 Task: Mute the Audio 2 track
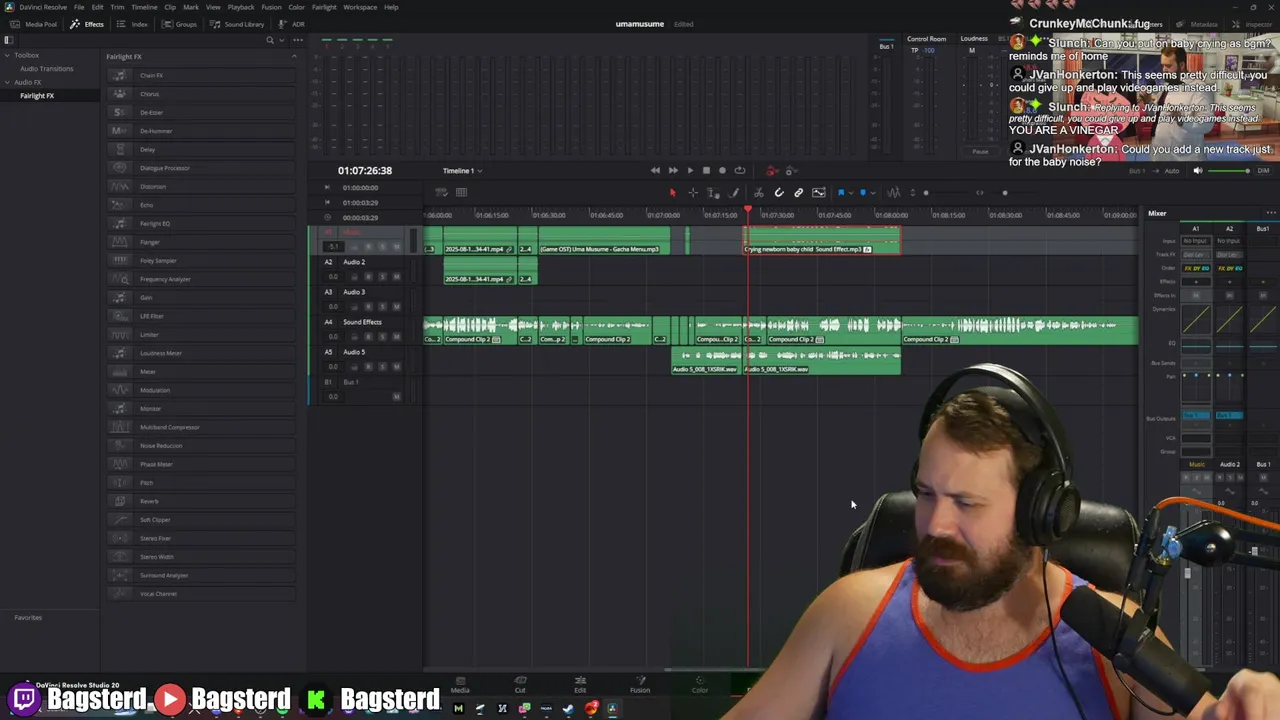(396, 277)
